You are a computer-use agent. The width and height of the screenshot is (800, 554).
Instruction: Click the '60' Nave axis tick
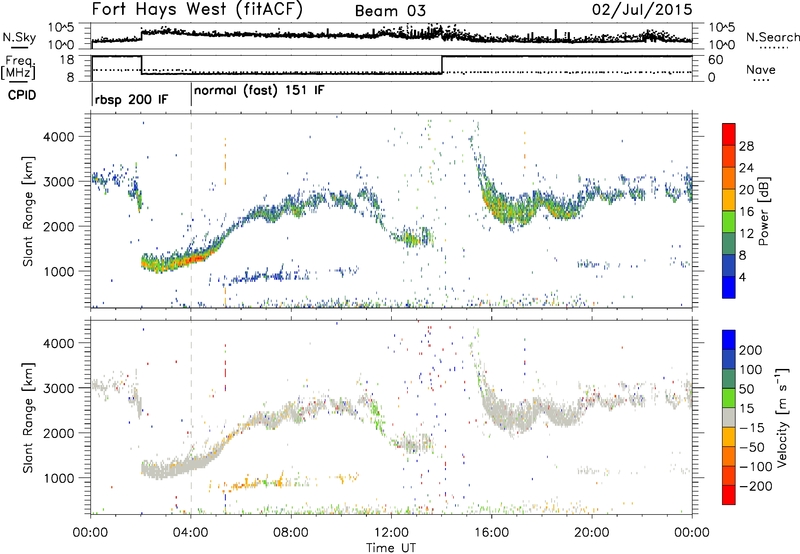click(x=716, y=60)
